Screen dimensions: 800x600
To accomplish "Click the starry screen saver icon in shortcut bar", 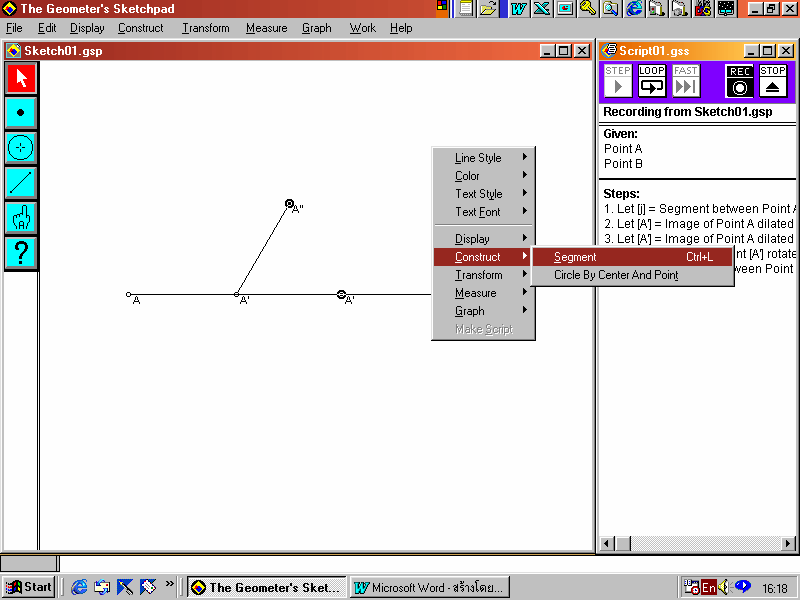I will tap(726, 9).
